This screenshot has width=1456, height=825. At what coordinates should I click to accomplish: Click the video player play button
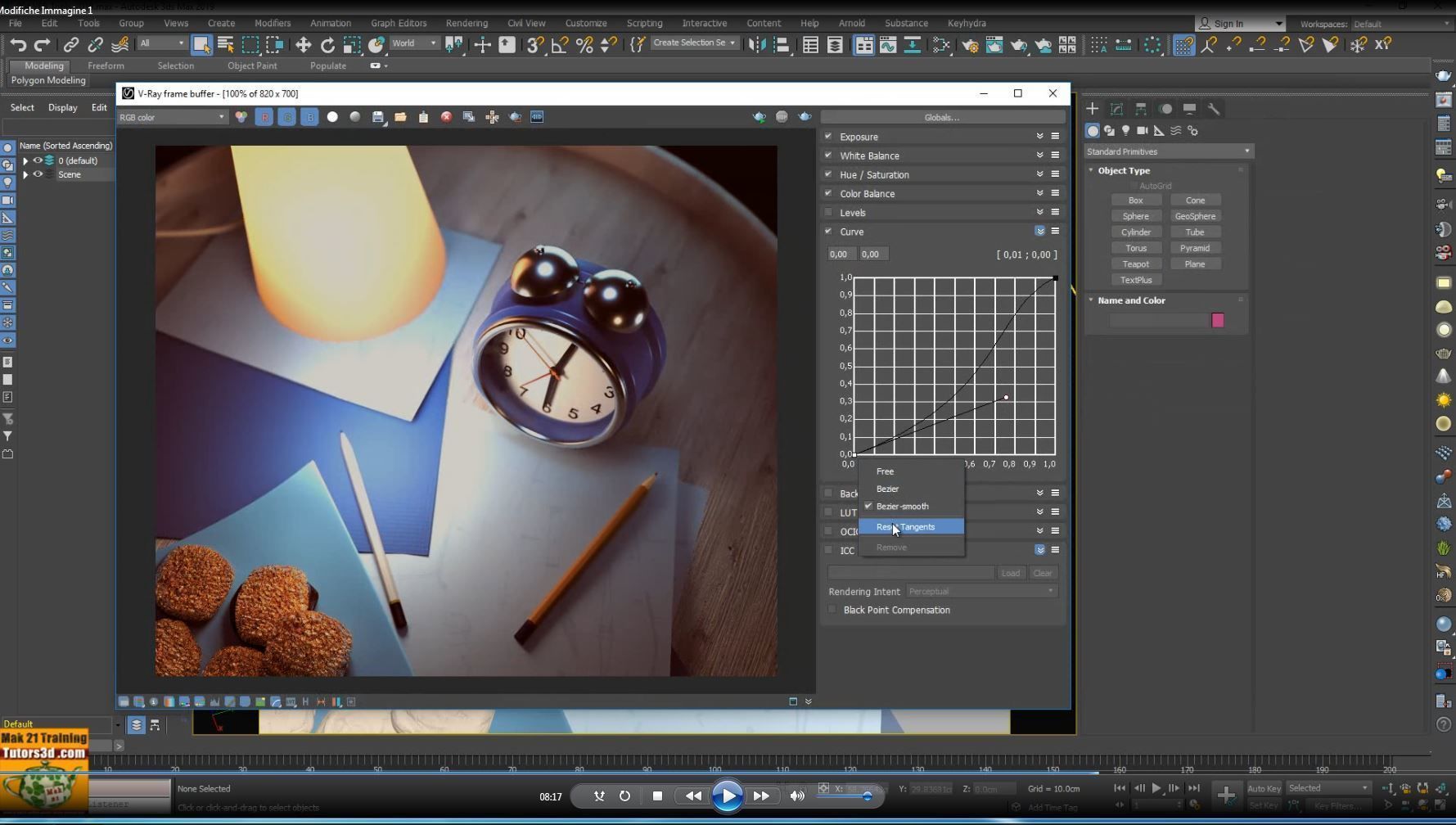(x=727, y=796)
